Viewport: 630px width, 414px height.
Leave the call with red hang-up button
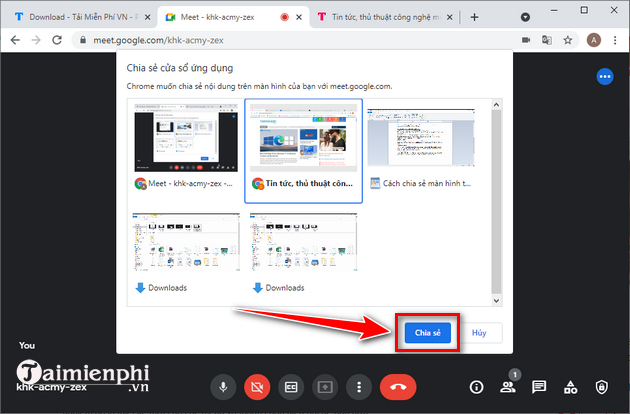(398, 387)
